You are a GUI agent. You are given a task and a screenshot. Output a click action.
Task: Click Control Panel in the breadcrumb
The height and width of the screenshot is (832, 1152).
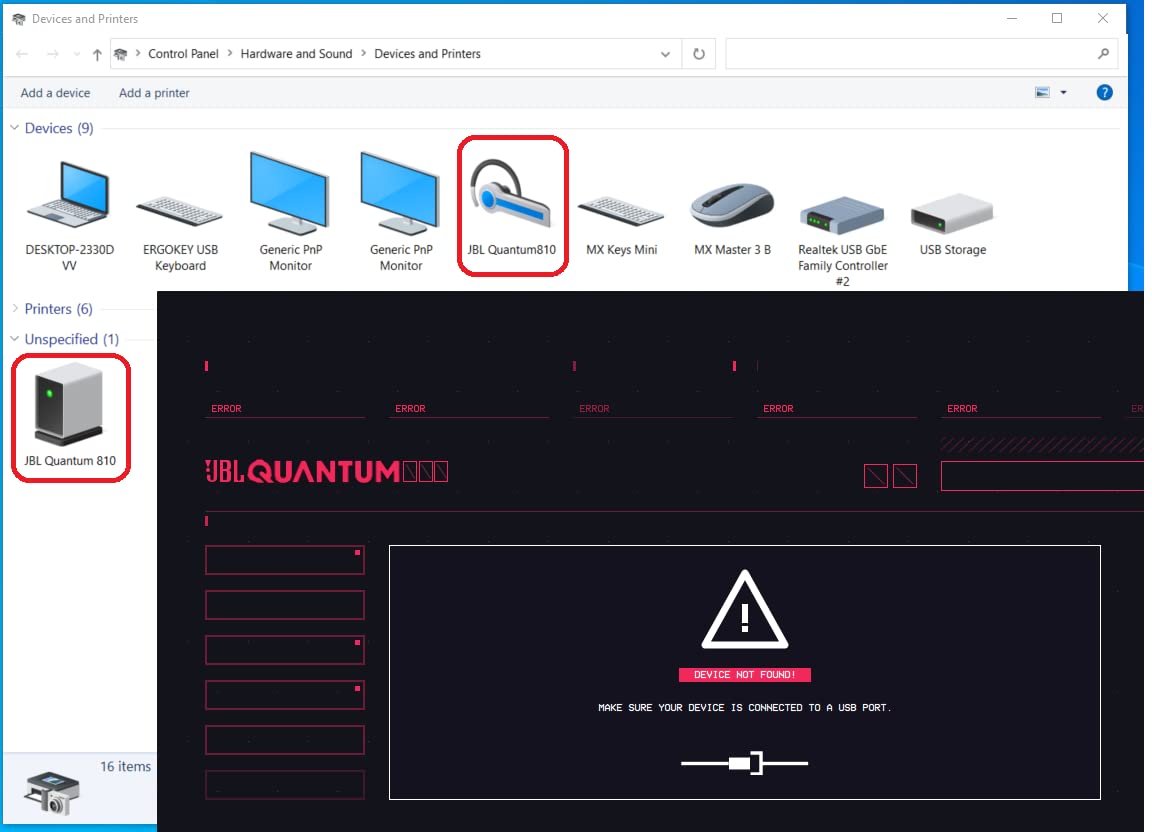(x=183, y=54)
